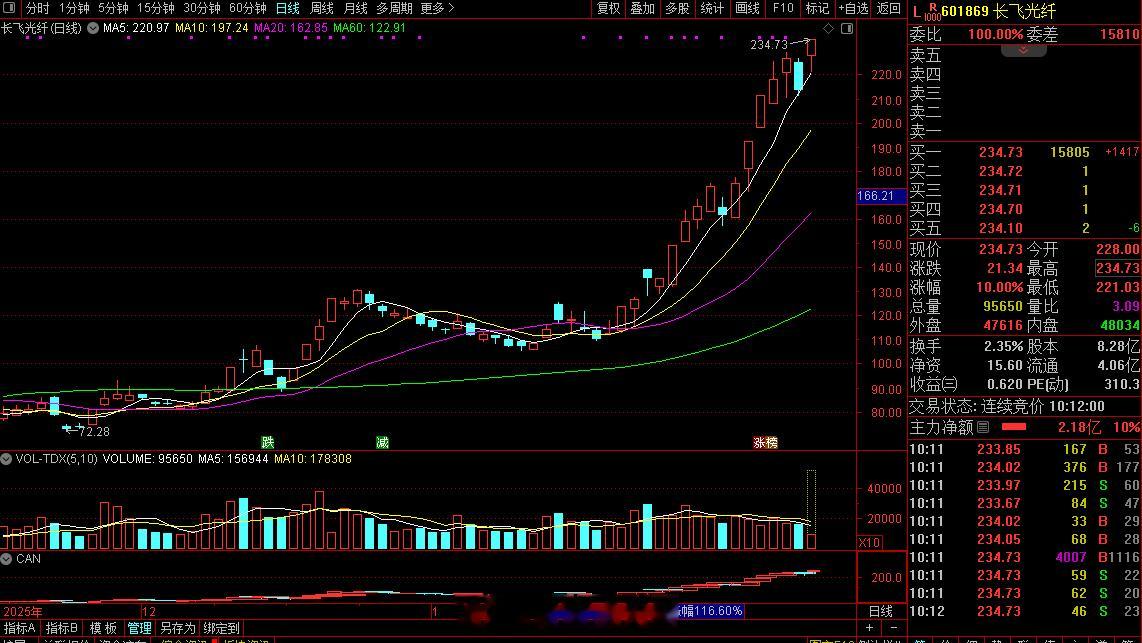Click the 振幅116.60% range label
This screenshot has height=643, width=1142.
pyautogui.click(x=710, y=611)
